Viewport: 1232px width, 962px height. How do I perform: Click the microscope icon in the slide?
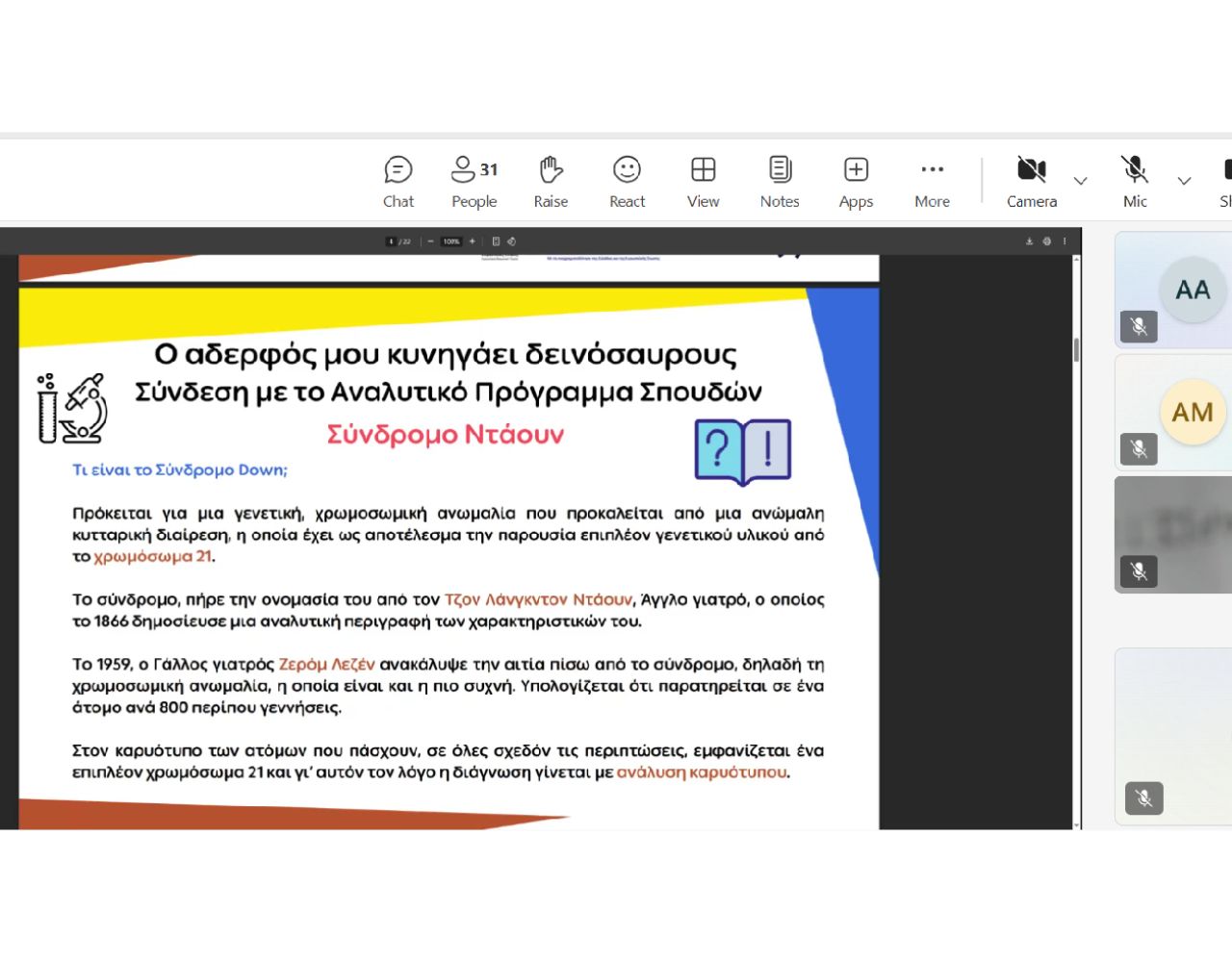(x=72, y=409)
